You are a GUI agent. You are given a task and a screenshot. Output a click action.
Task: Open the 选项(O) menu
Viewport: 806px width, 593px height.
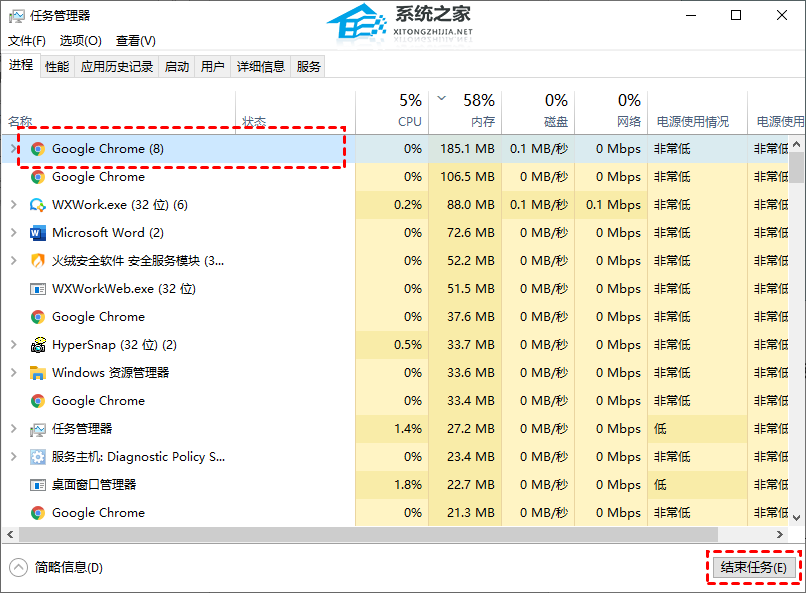80,41
